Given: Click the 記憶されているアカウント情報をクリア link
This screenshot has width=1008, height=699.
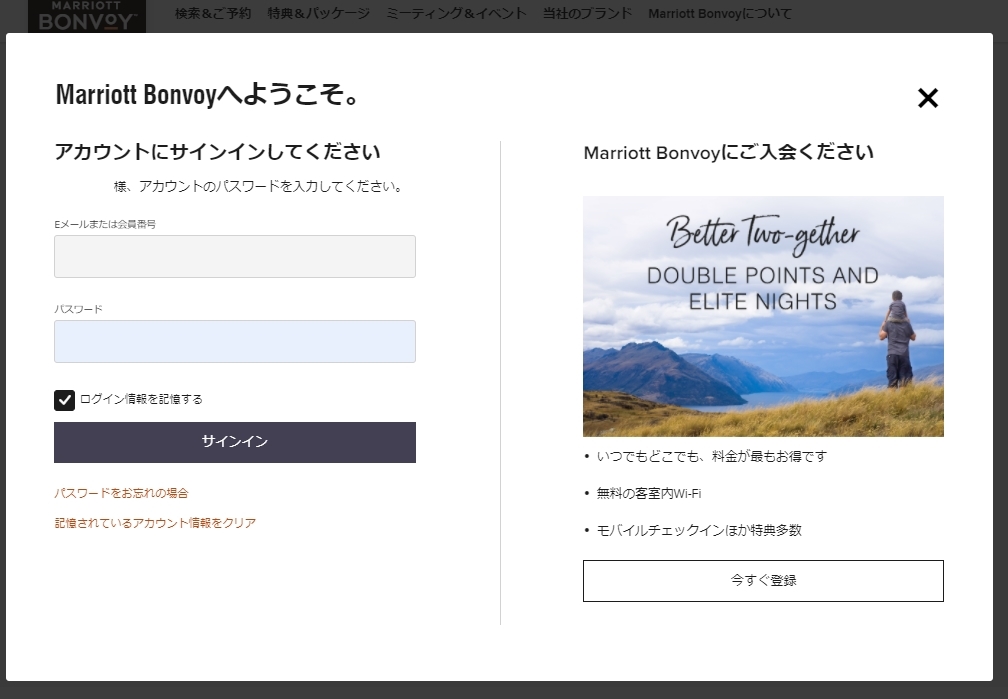Looking at the screenshot, I should [x=155, y=523].
